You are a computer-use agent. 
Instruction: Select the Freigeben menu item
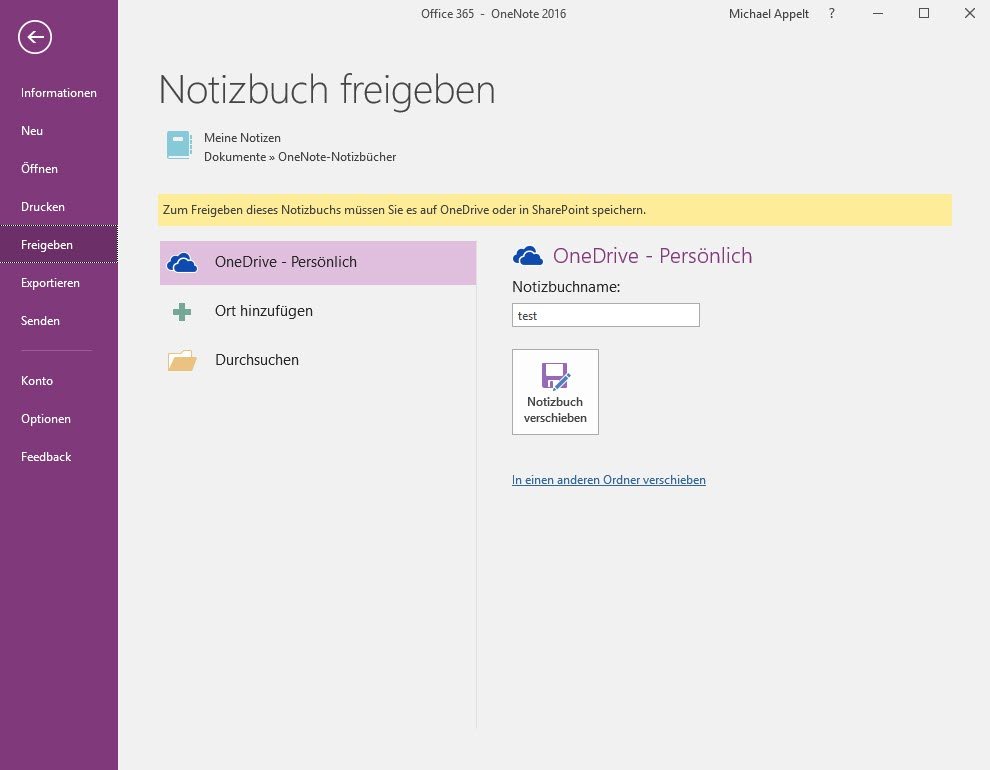pyautogui.click(x=59, y=244)
